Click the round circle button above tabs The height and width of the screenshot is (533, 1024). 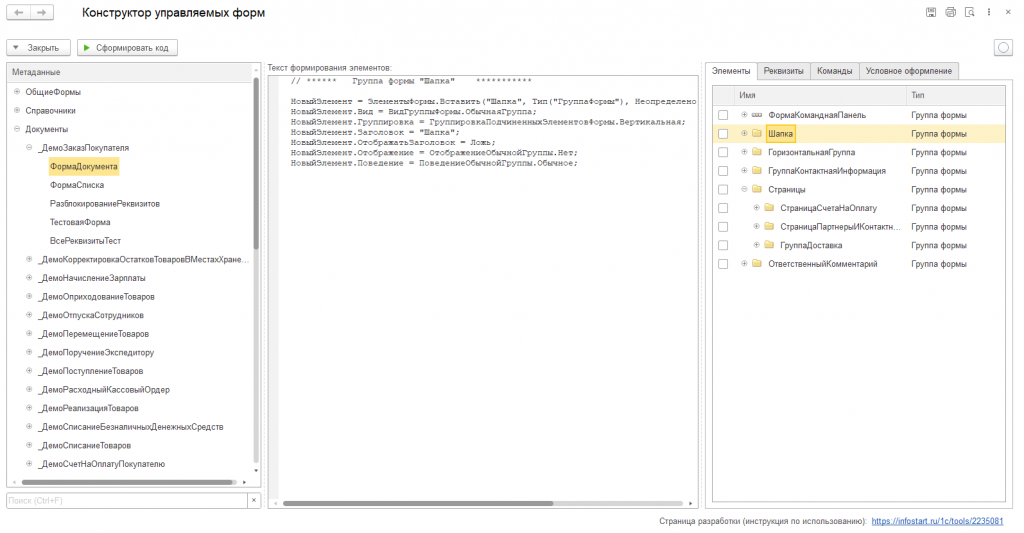tap(1003, 47)
